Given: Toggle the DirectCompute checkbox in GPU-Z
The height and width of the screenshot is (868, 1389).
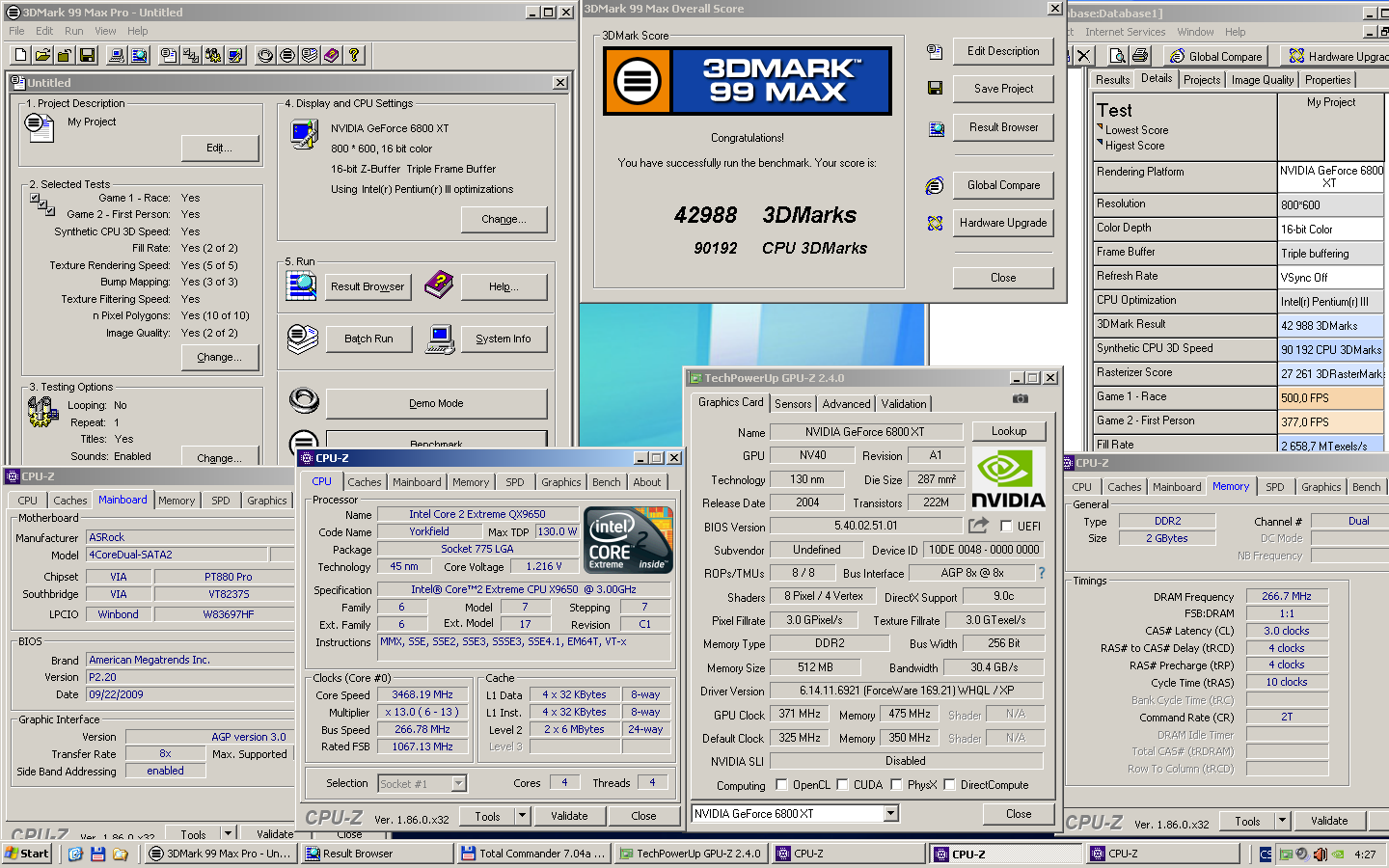Looking at the screenshot, I should 949,785.
